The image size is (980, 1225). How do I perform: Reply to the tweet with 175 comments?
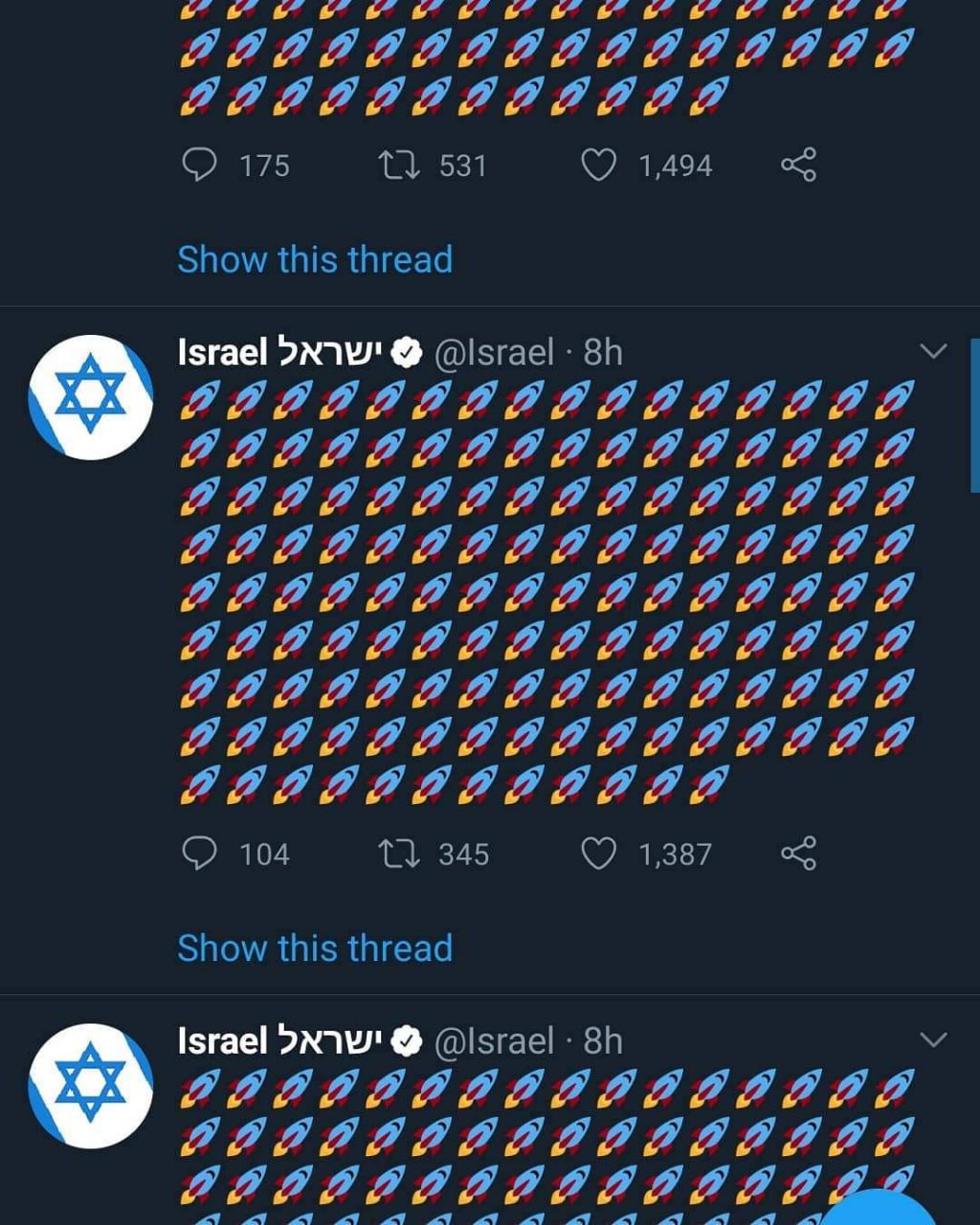click(199, 165)
